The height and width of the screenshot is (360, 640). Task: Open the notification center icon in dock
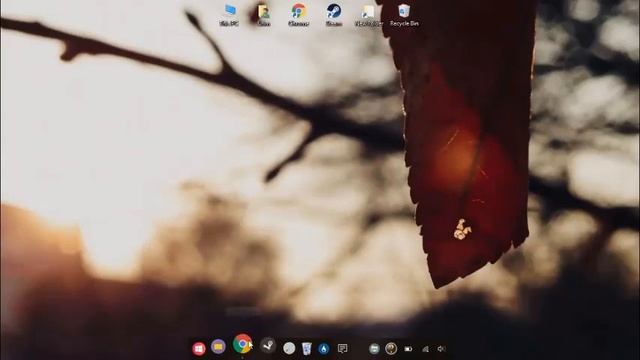click(x=342, y=349)
